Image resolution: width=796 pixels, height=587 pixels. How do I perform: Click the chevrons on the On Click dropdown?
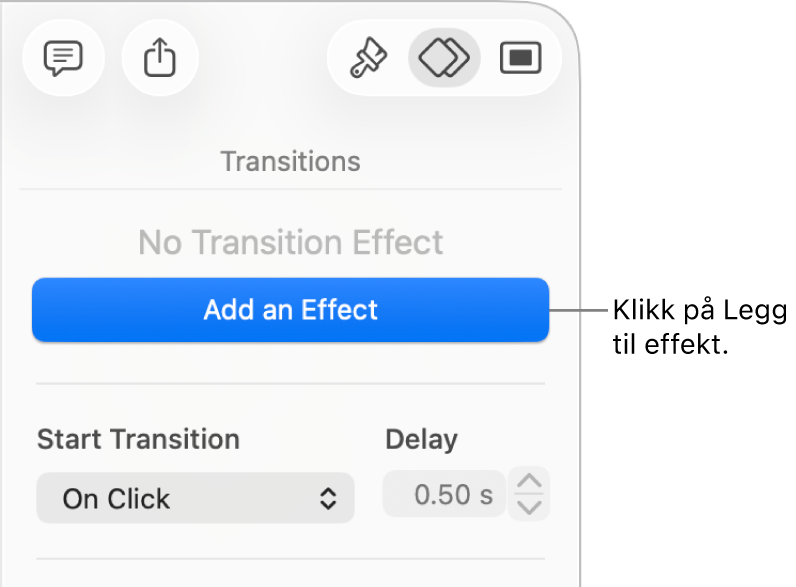[x=328, y=498]
